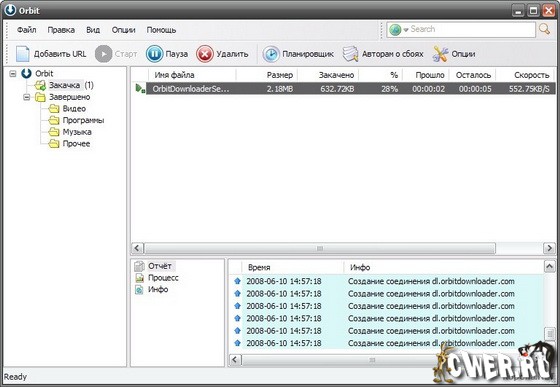This screenshot has width=560, height=387.
Task: Switch to the Процесс view
Action: [x=163, y=278]
